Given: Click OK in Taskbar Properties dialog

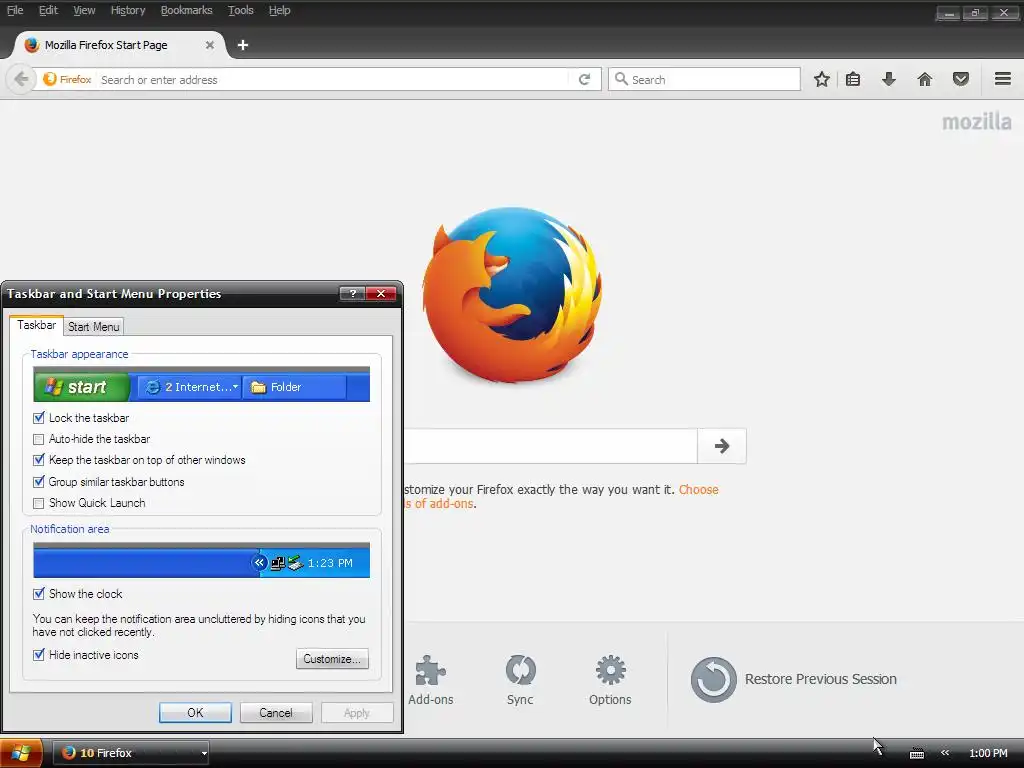Looking at the screenshot, I should click(195, 712).
